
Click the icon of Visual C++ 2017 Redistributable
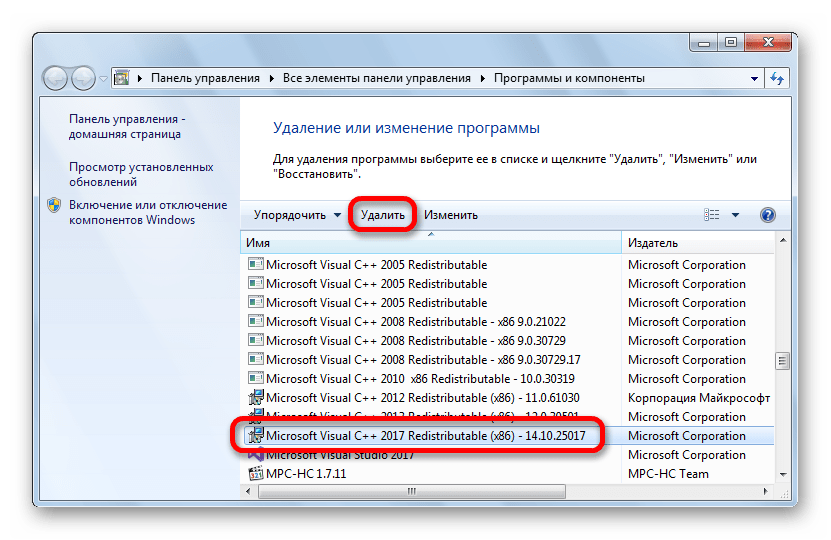tap(256, 435)
